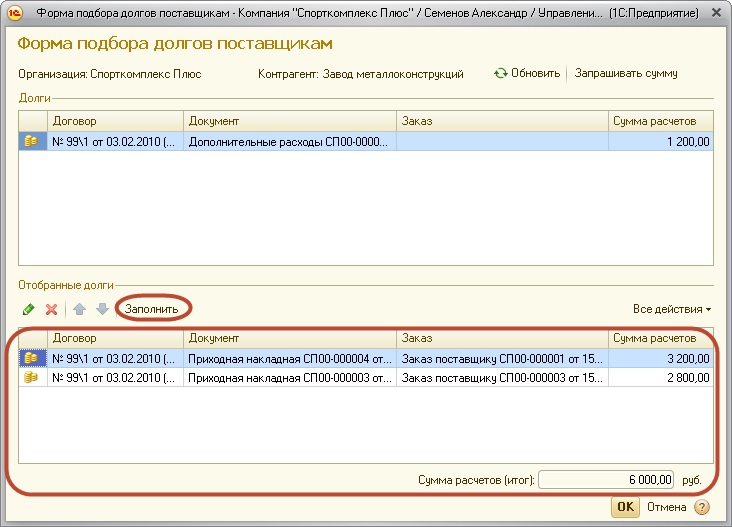
Task: Click Договор column header in Долги table
Action: coord(115,121)
